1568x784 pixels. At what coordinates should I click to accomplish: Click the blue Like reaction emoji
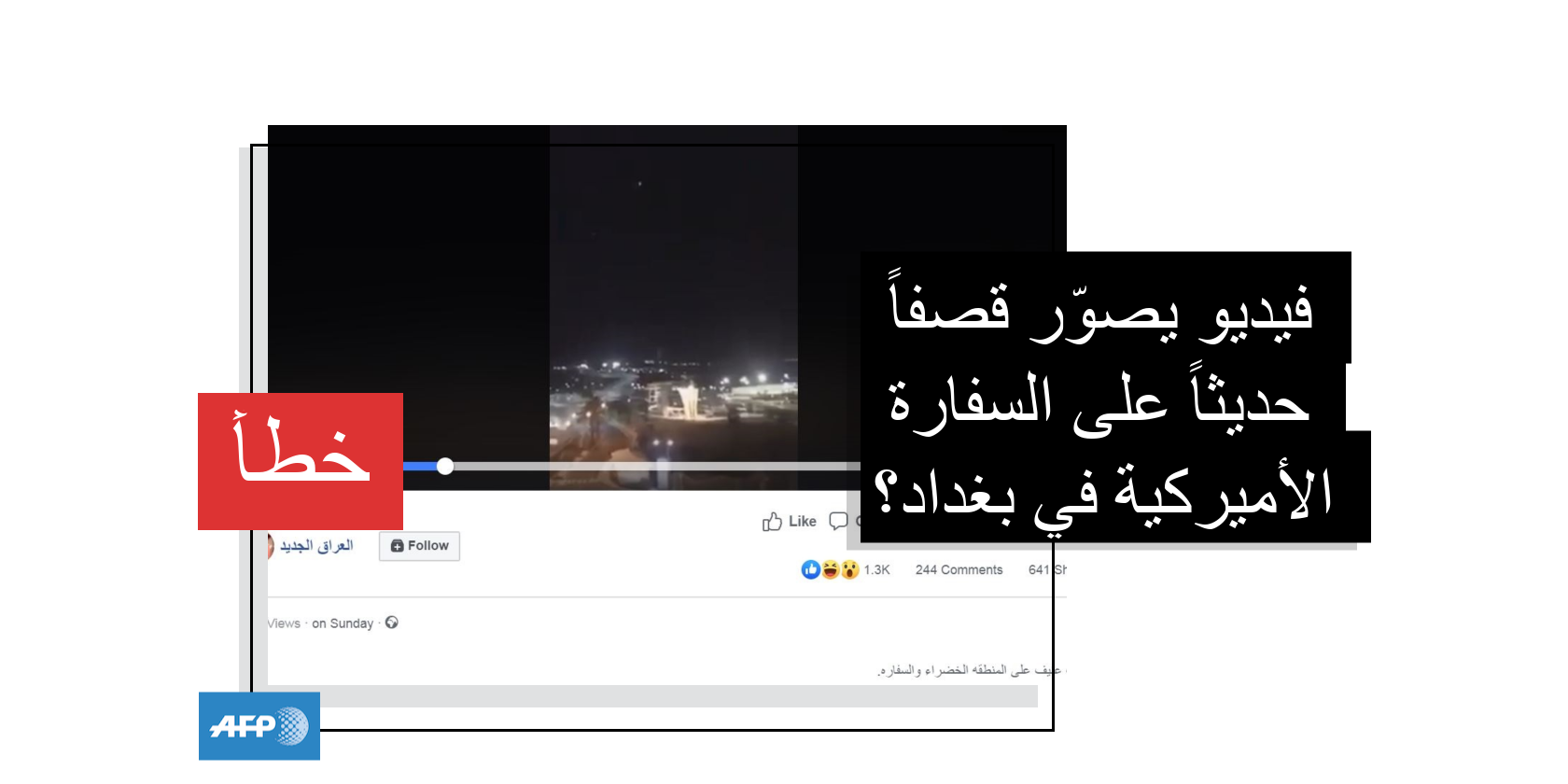tap(810, 569)
